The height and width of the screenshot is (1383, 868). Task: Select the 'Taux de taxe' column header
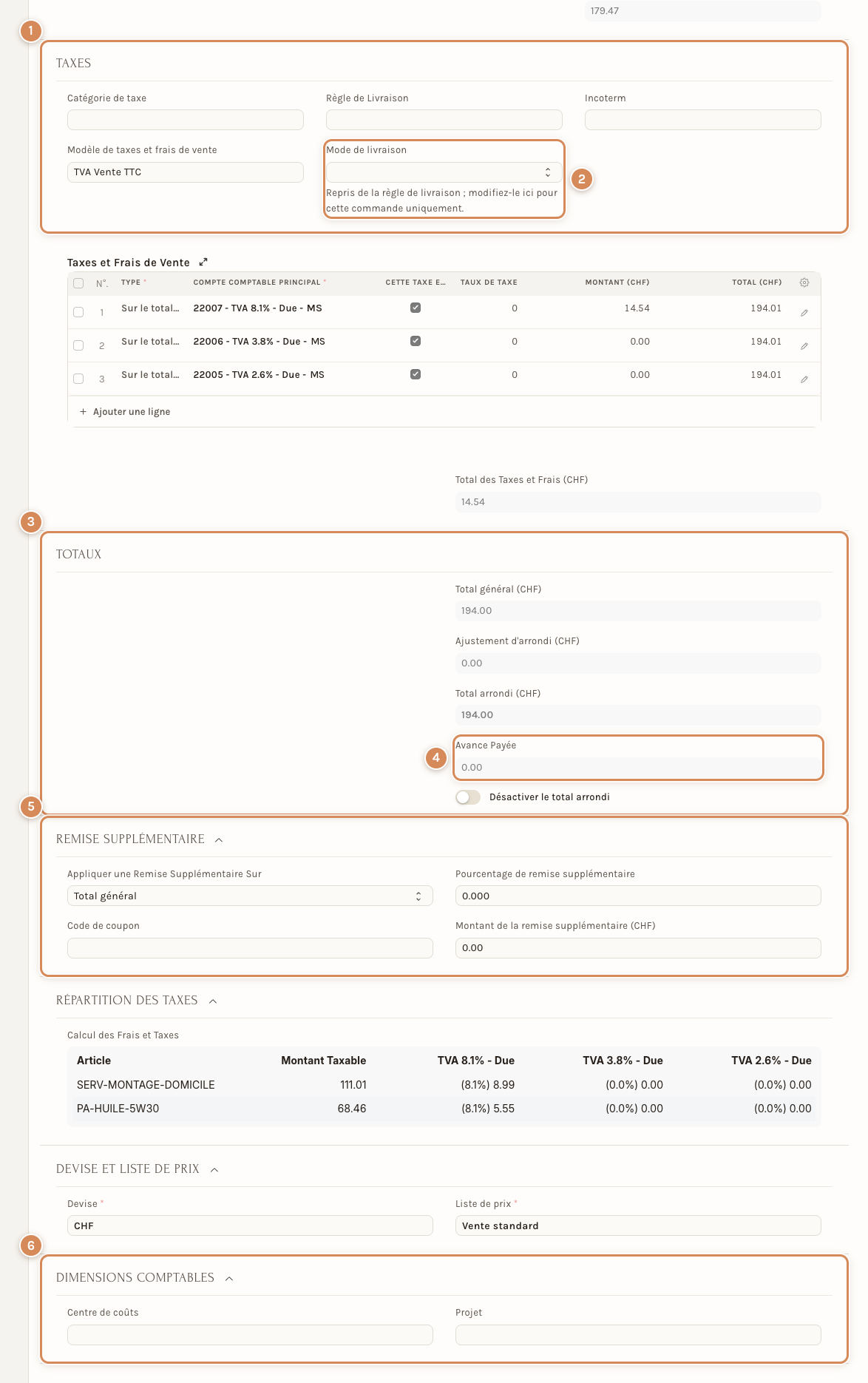[489, 283]
